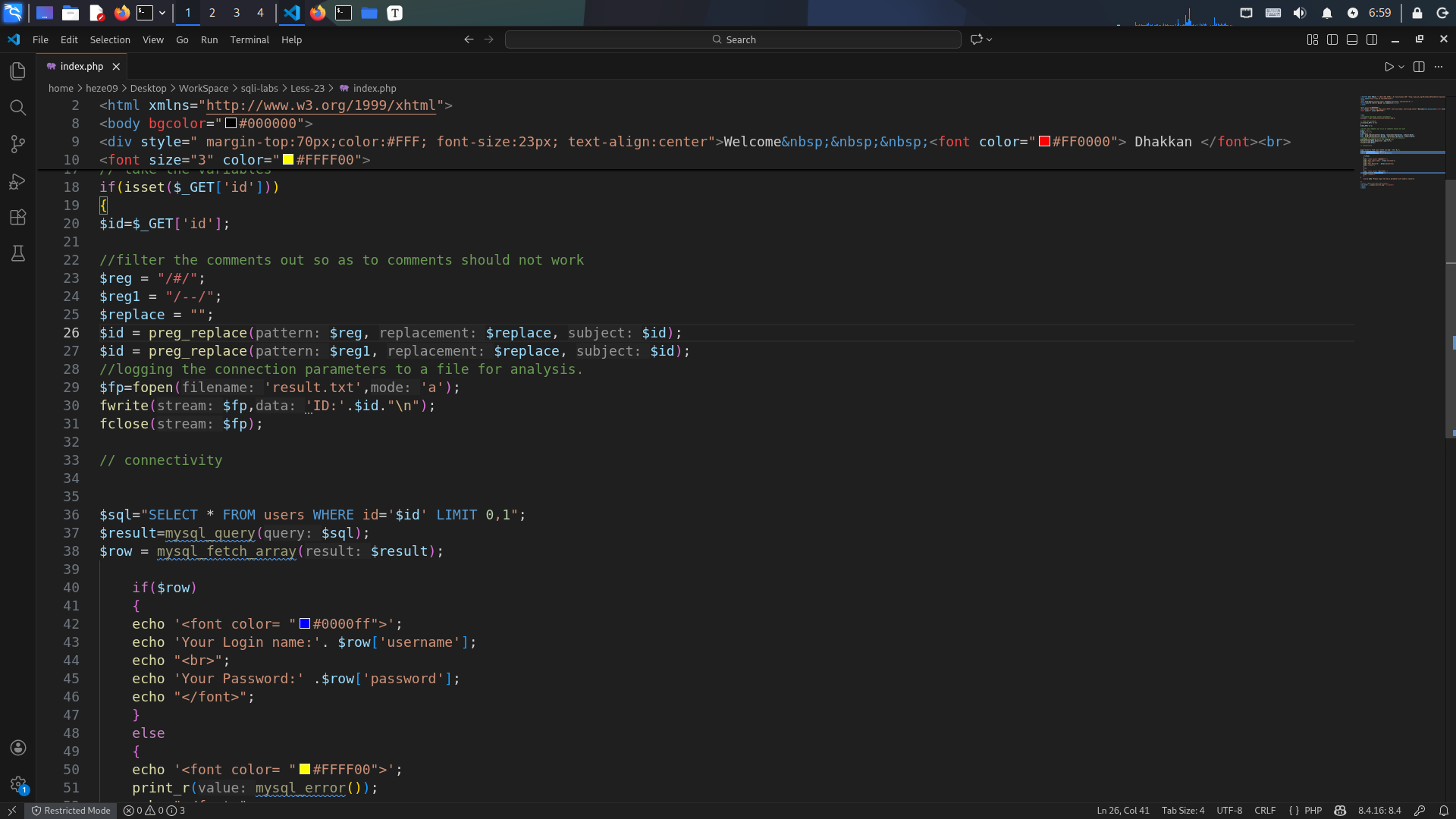Open the Accounts menu icon
1456x819 pixels.
(x=18, y=748)
